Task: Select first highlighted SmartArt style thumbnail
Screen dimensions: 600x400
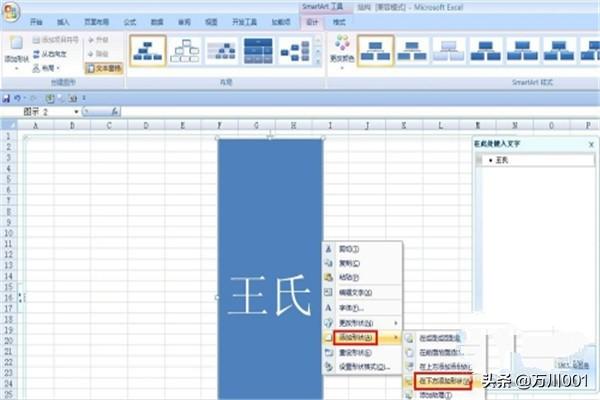Action: tap(375, 51)
